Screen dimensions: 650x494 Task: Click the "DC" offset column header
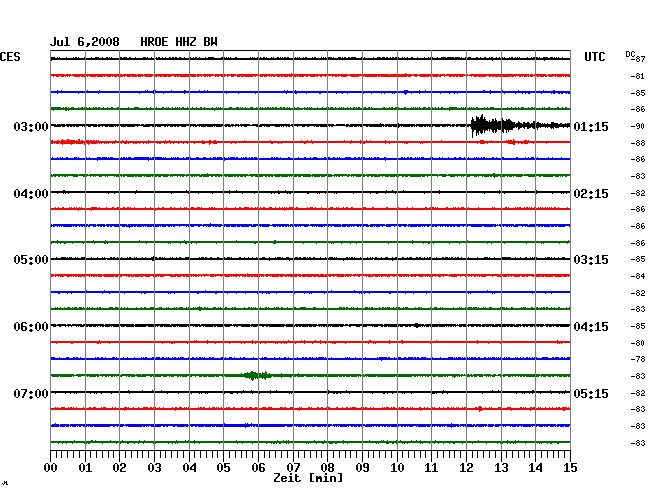630,54
